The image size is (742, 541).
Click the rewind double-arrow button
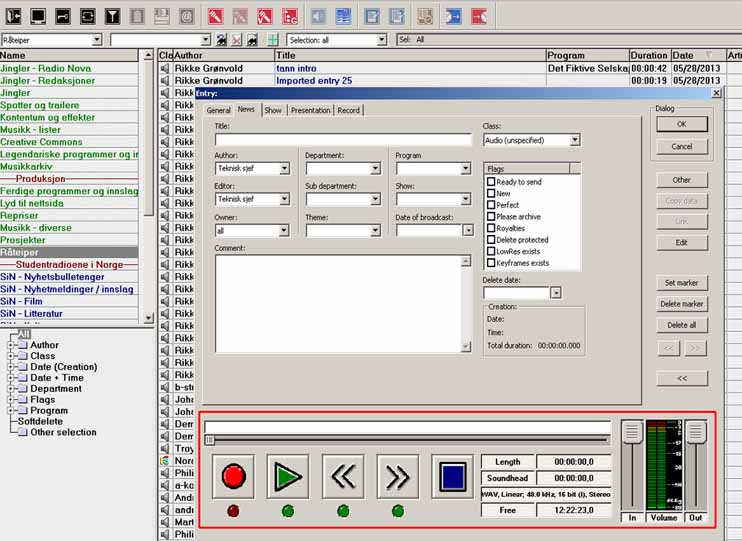pyautogui.click(x=343, y=476)
